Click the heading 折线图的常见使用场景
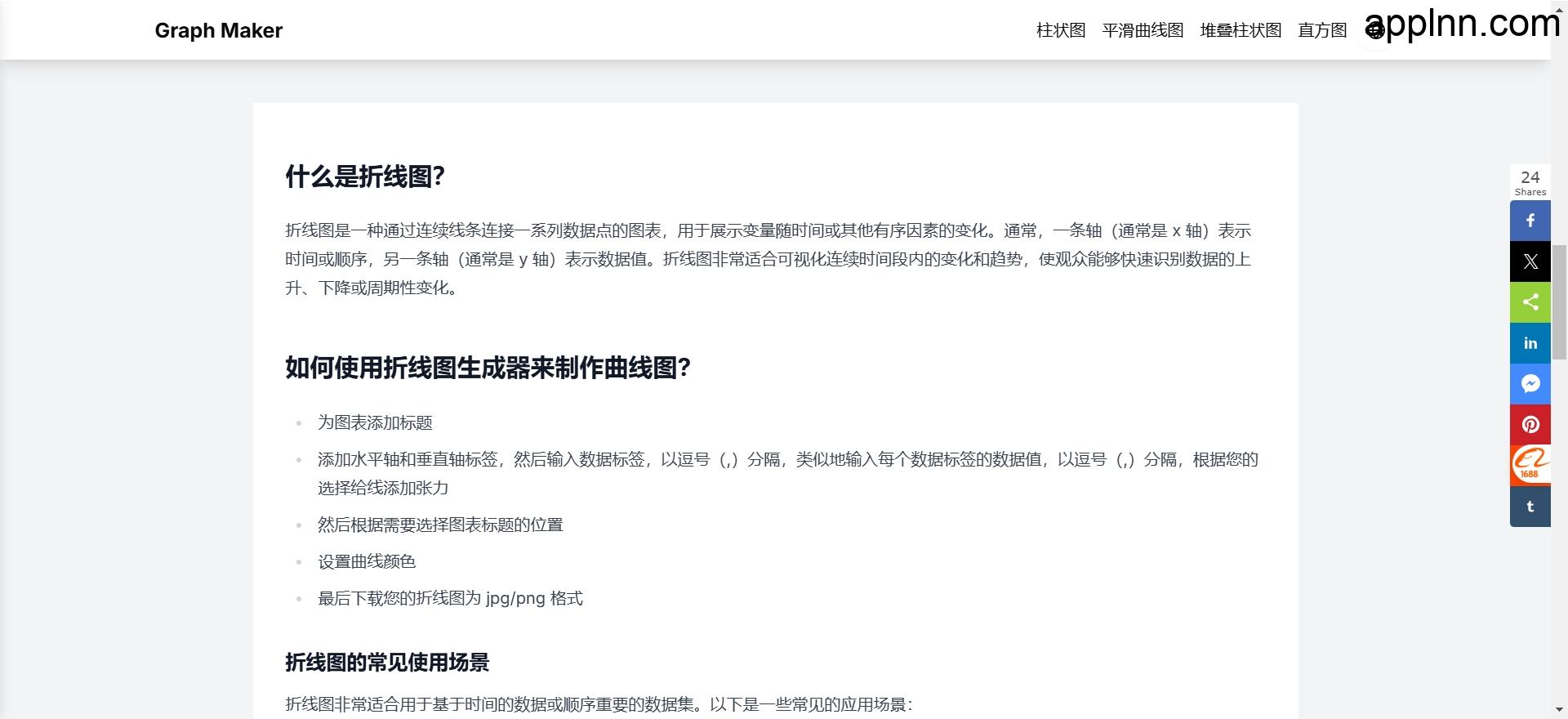Viewport: 1568px width, 719px height. point(387,663)
